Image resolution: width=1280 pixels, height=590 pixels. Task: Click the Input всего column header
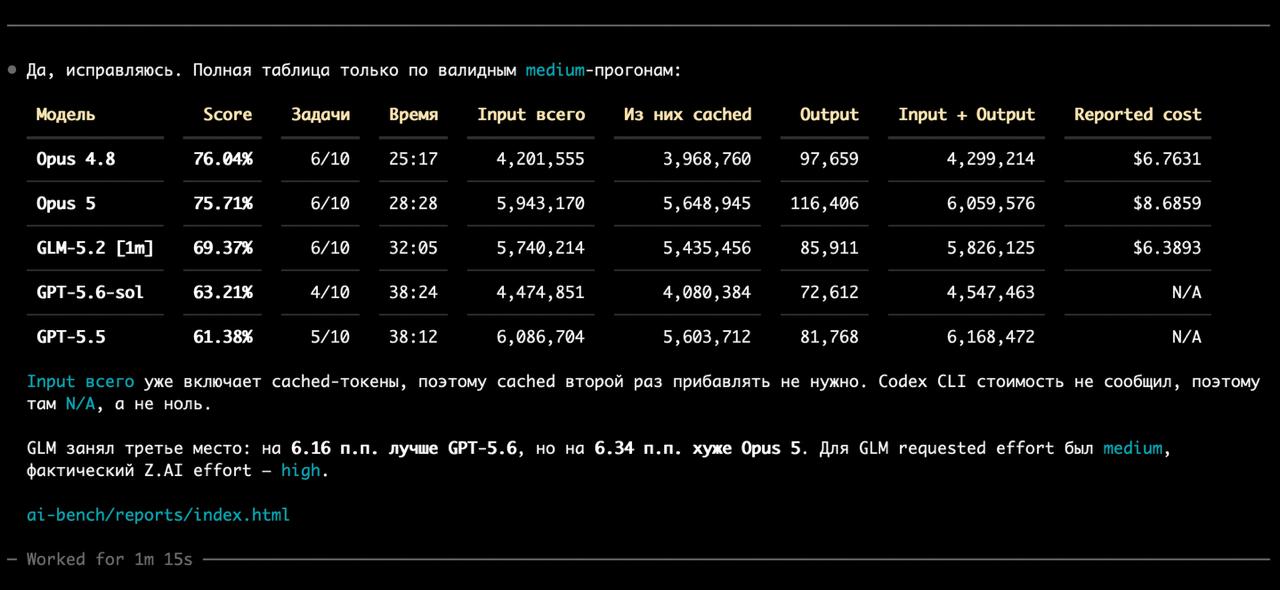pyautogui.click(x=531, y=114)
